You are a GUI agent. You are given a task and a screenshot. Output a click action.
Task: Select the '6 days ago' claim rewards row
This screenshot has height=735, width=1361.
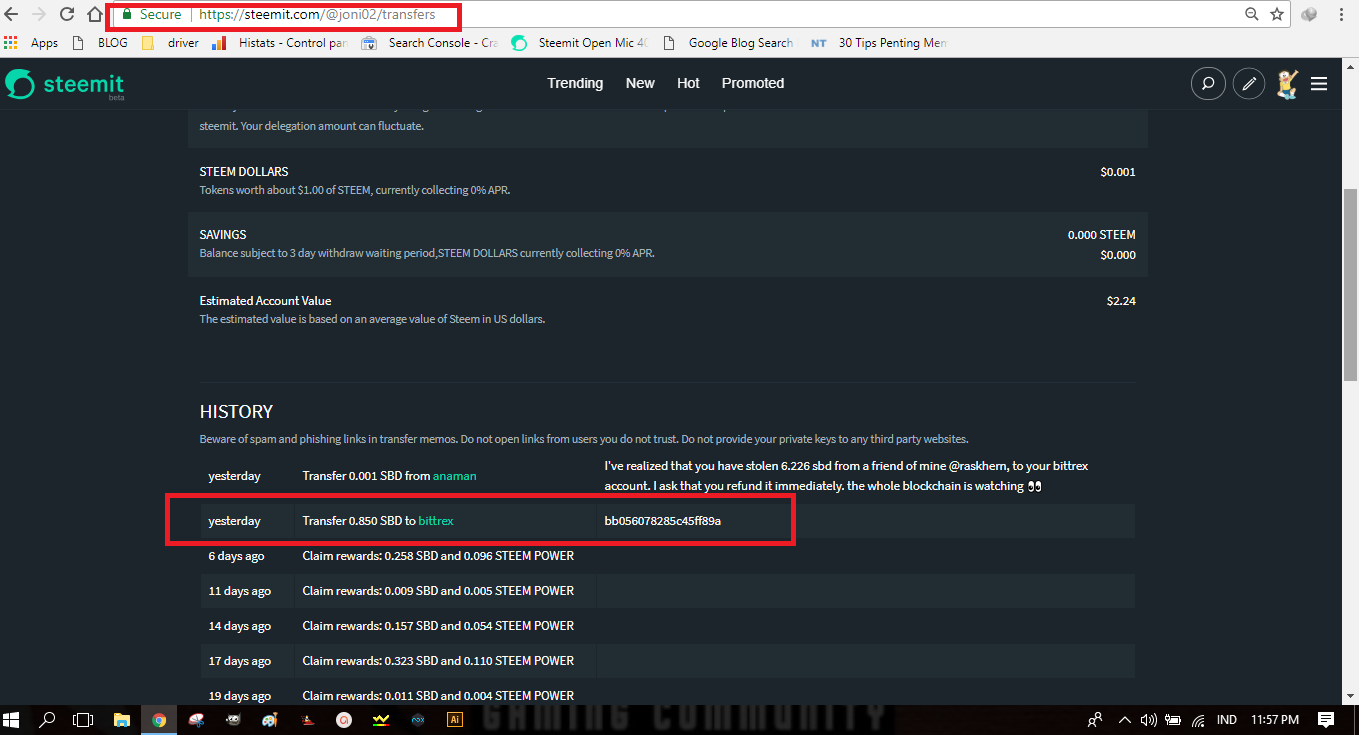[667, 556]
